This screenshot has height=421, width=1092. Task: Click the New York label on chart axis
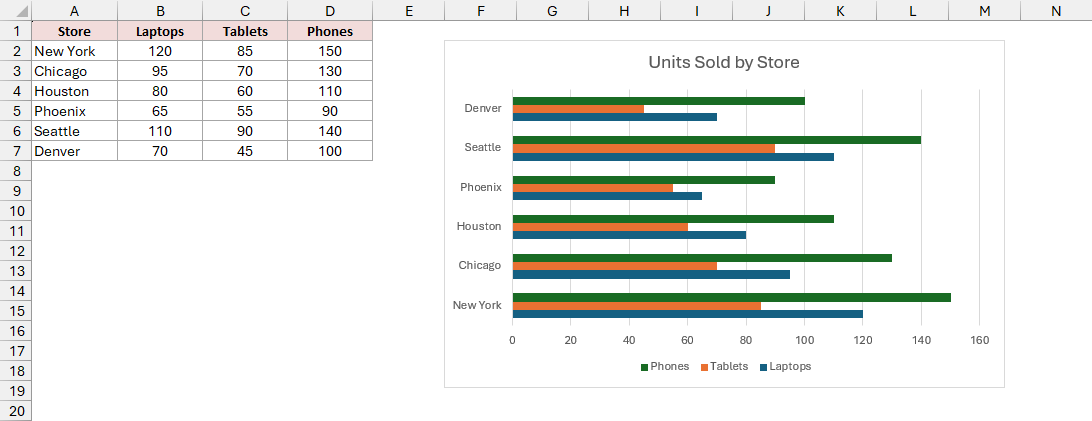click(477, 305)
